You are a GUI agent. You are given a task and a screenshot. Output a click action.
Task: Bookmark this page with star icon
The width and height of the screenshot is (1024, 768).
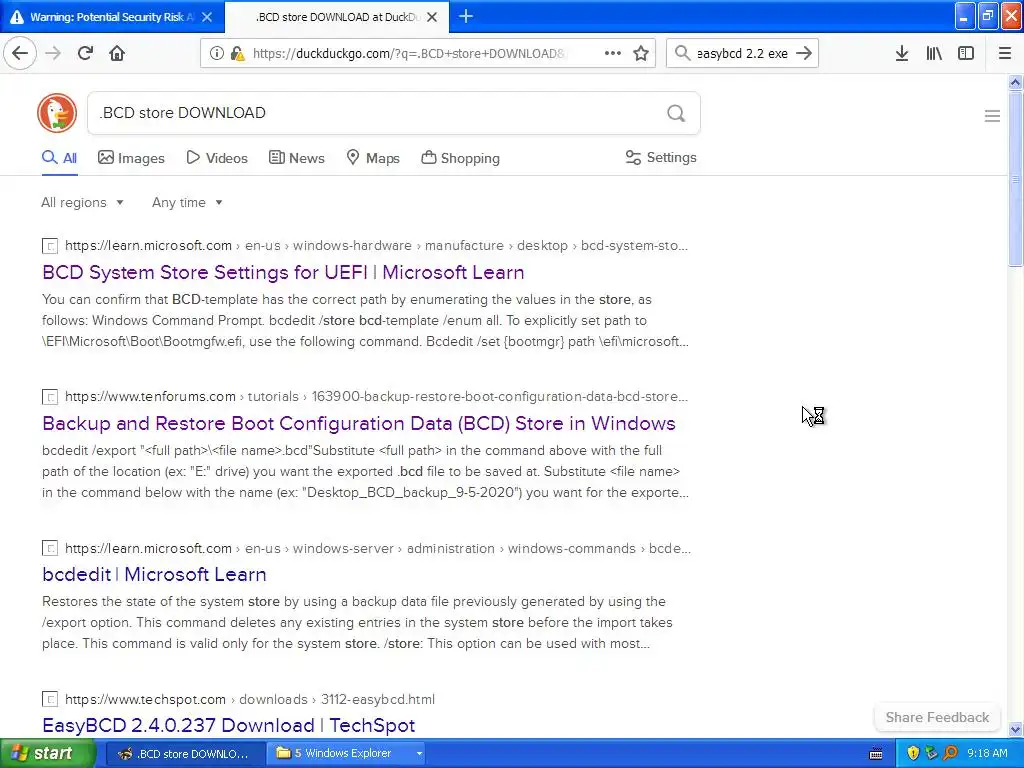tap(641, 54)
